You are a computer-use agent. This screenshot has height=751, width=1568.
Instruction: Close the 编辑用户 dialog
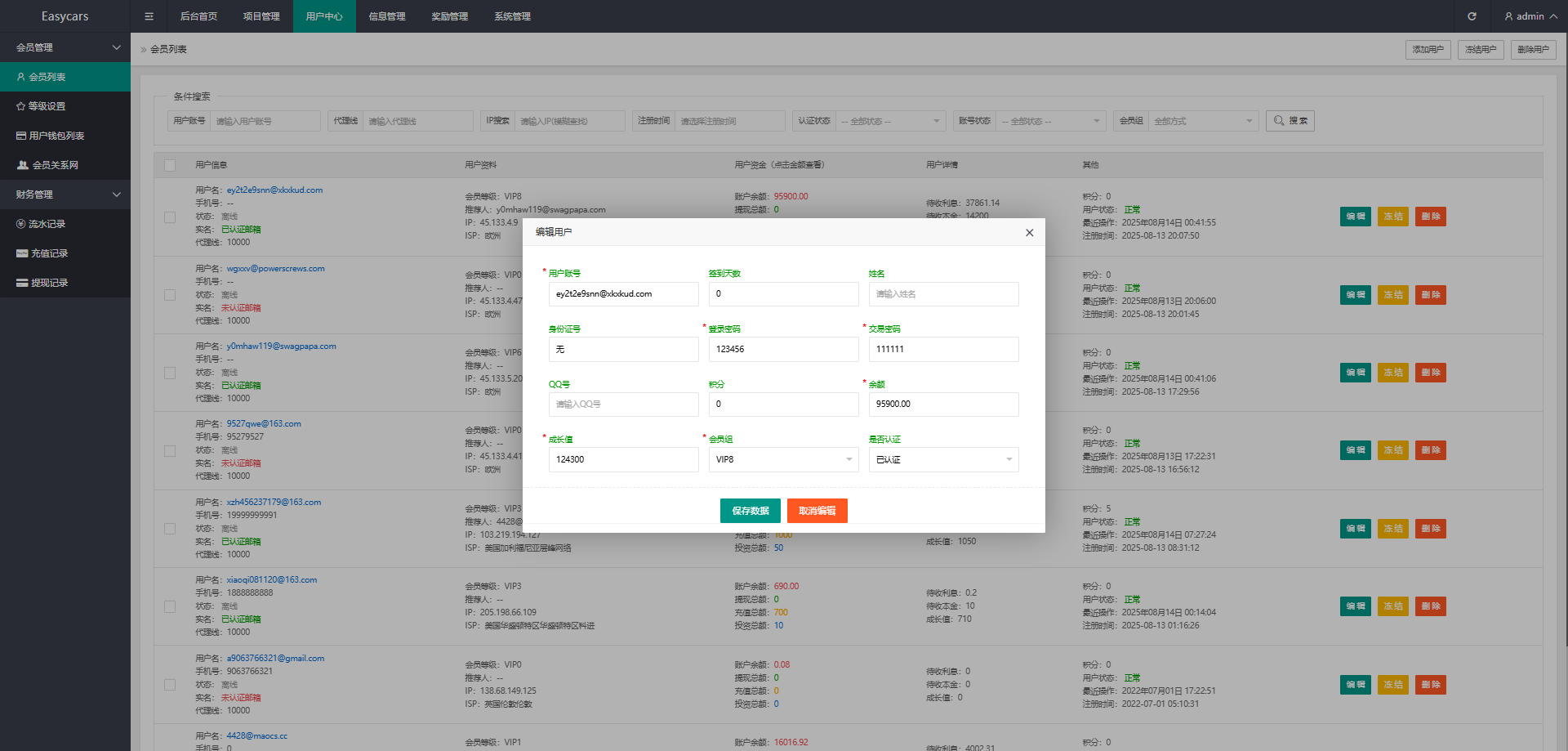click(1029, 233)
